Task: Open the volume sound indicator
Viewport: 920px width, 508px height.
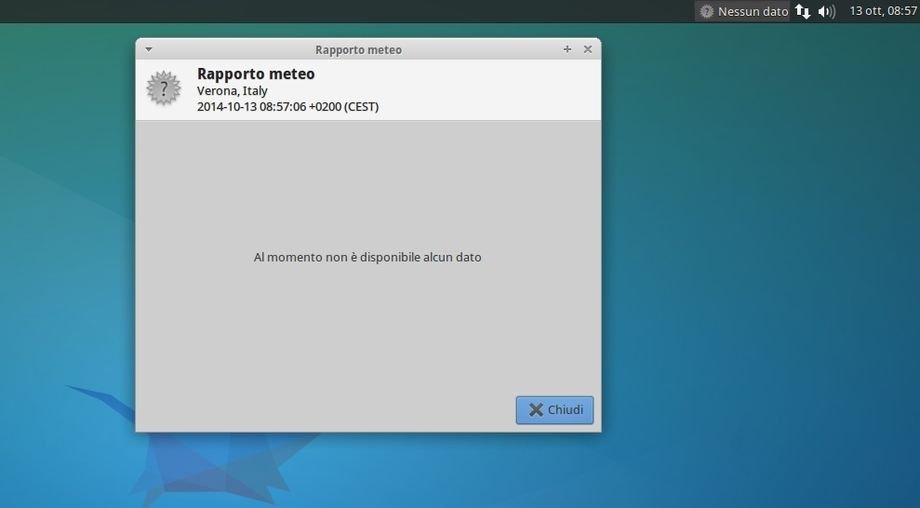Action: (827, 11)
